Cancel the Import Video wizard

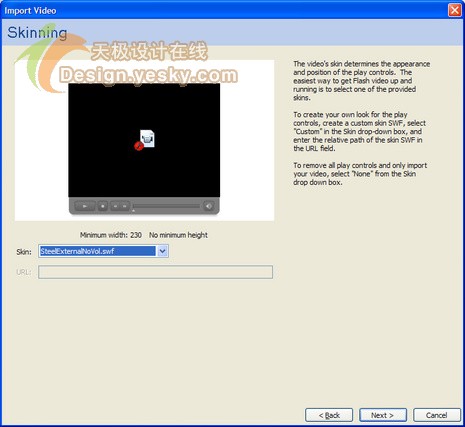[437, 415]
